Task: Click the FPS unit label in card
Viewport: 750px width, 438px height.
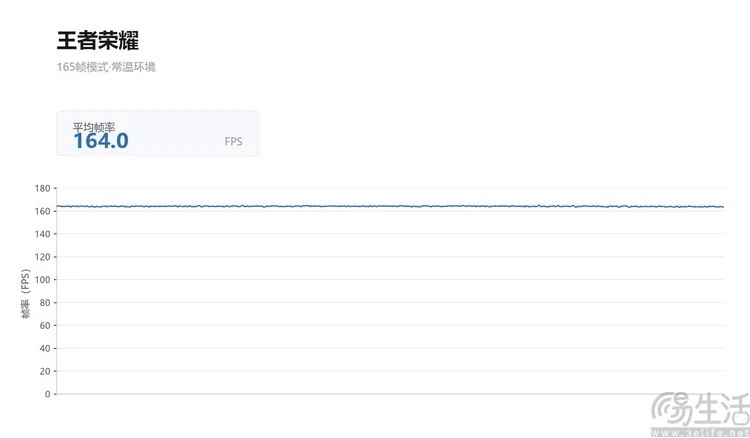Action: pos(233,142)
